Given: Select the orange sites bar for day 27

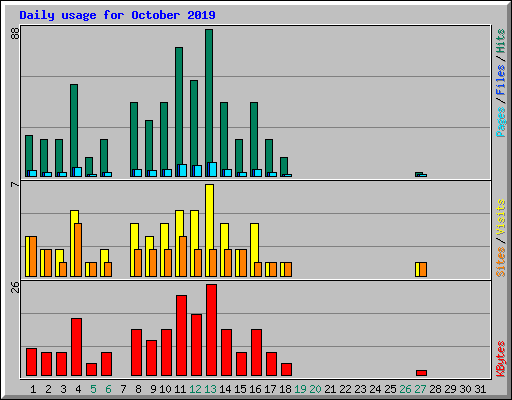Looking at the screenshot, I should coord(423,269).
